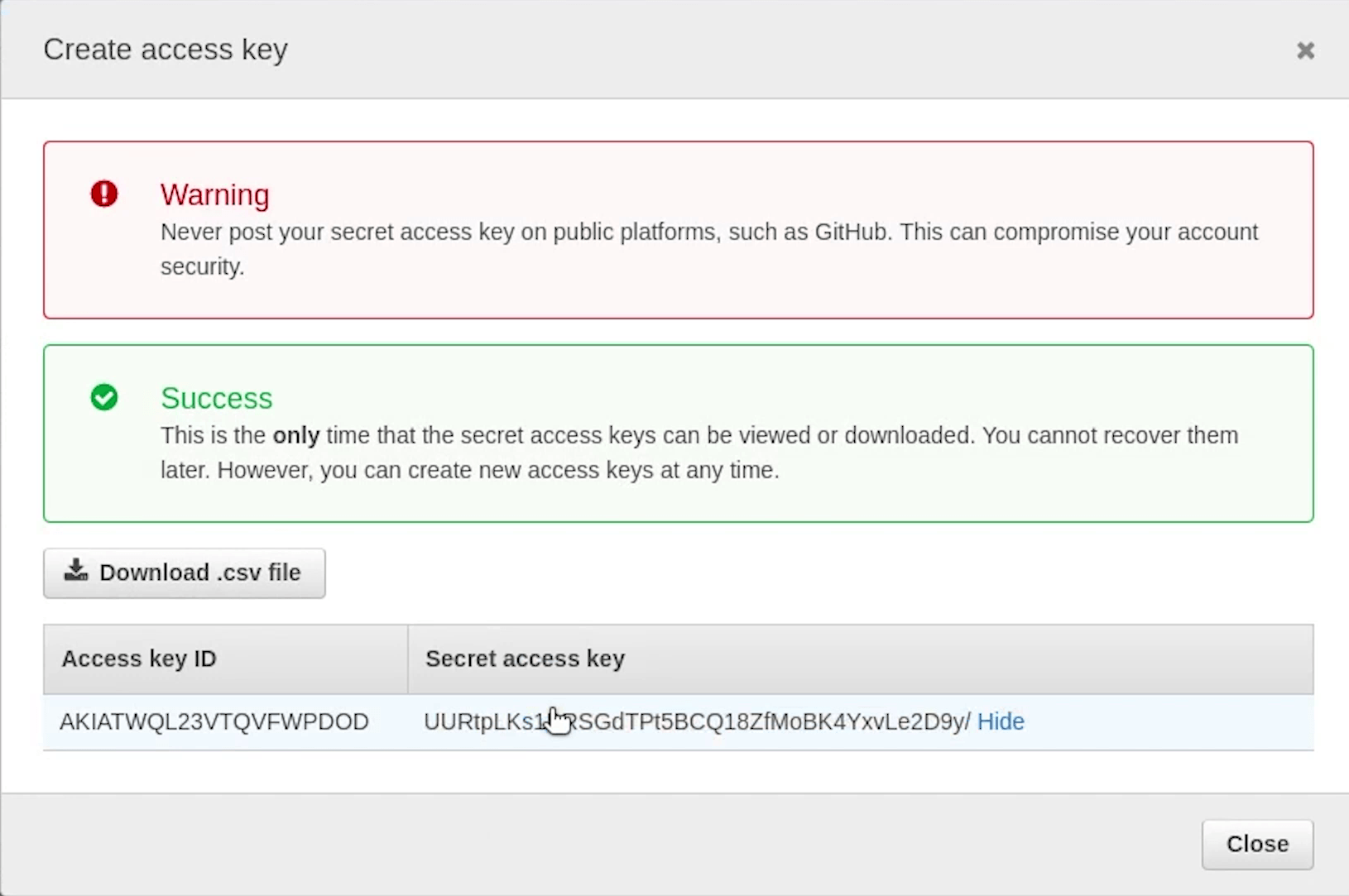Click the secret access key value text

tap(697, 721)
